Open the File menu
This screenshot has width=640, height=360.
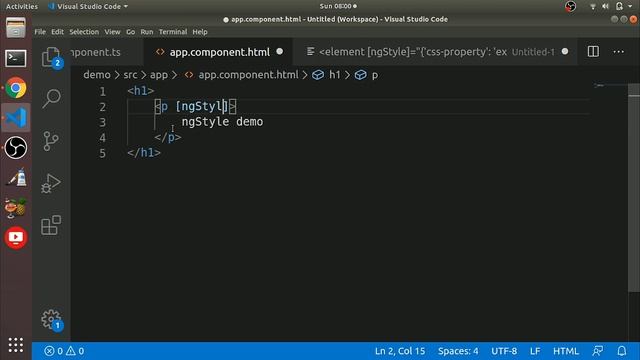click(x=40, y=32)
